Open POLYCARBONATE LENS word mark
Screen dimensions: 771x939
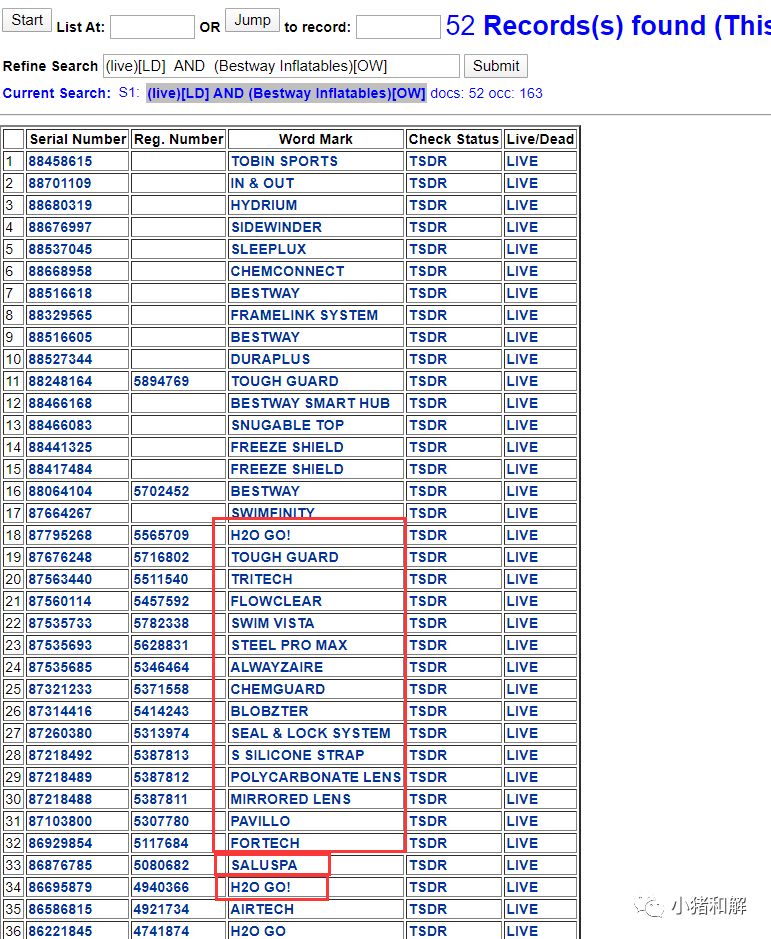(x=316, y=777)
